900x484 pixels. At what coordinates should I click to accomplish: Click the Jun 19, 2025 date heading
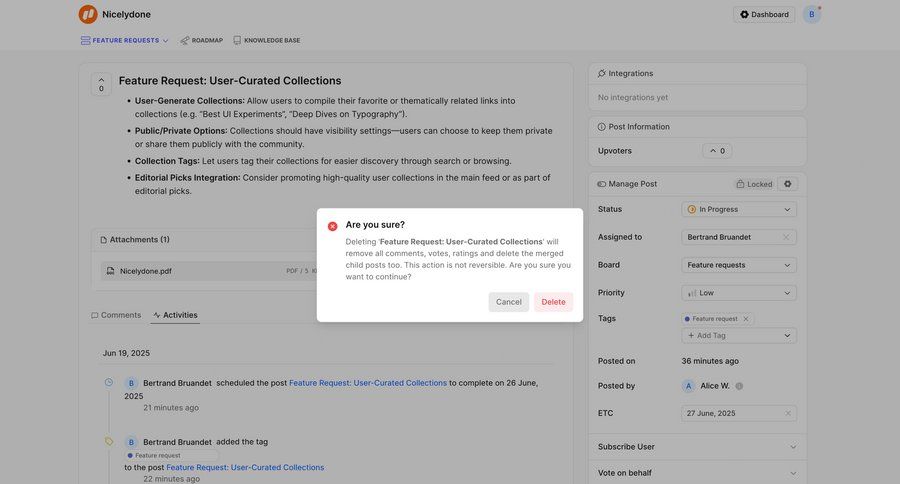(126, 353)
